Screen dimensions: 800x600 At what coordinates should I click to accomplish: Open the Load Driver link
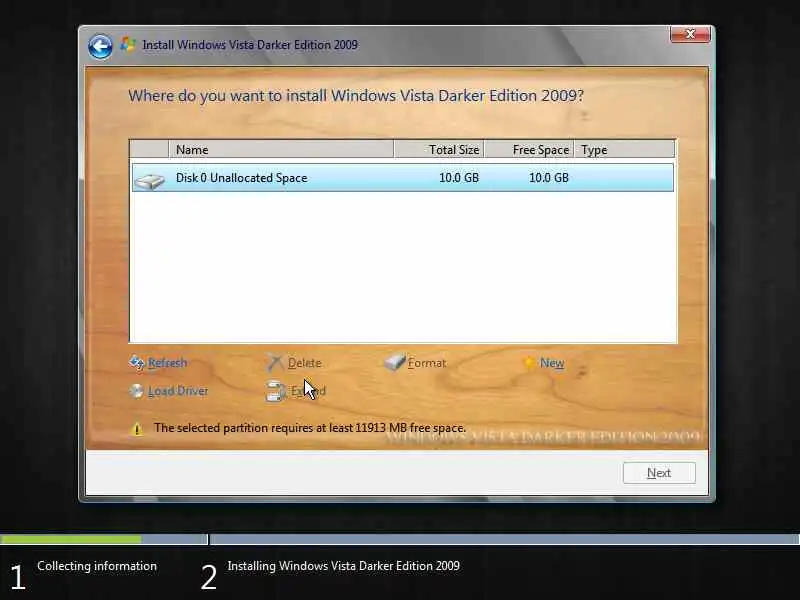178,391
